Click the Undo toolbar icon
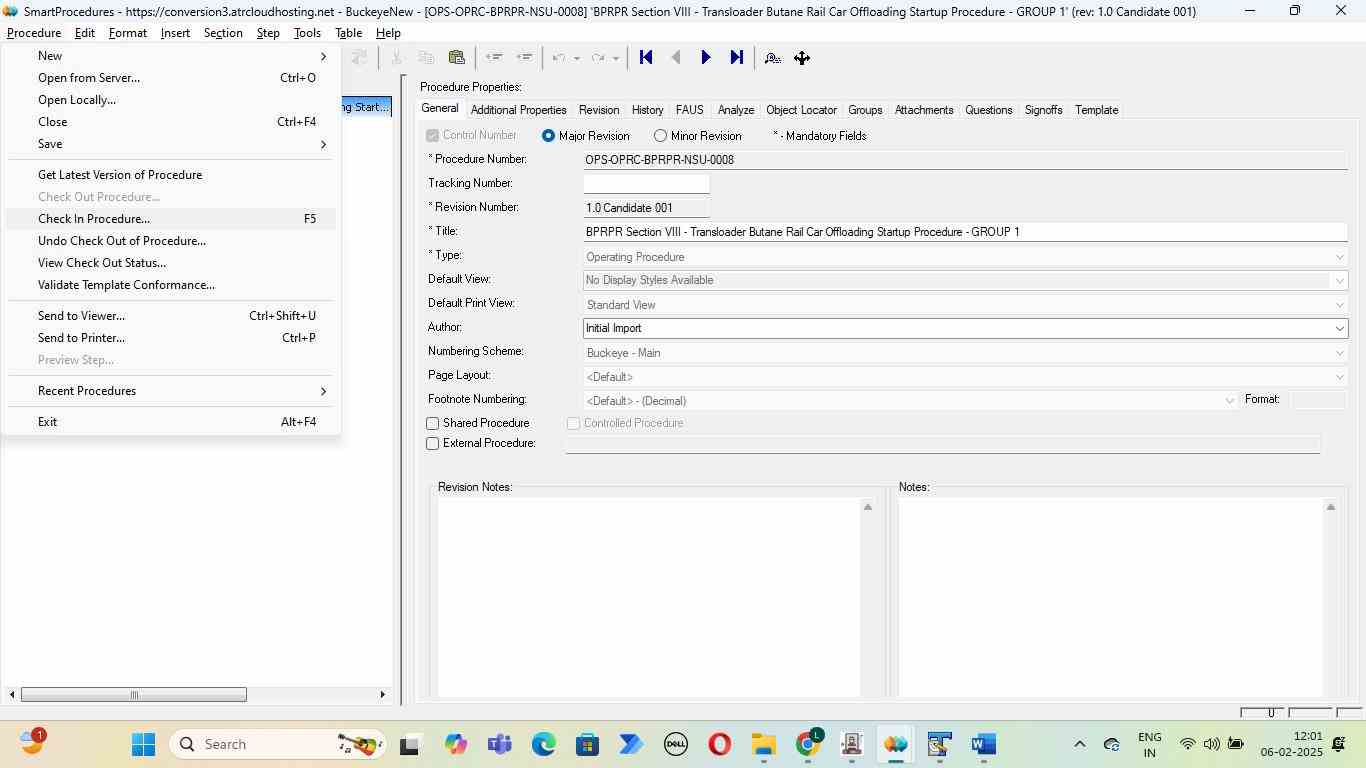1366x768 pixels. (x=560, y=58)
